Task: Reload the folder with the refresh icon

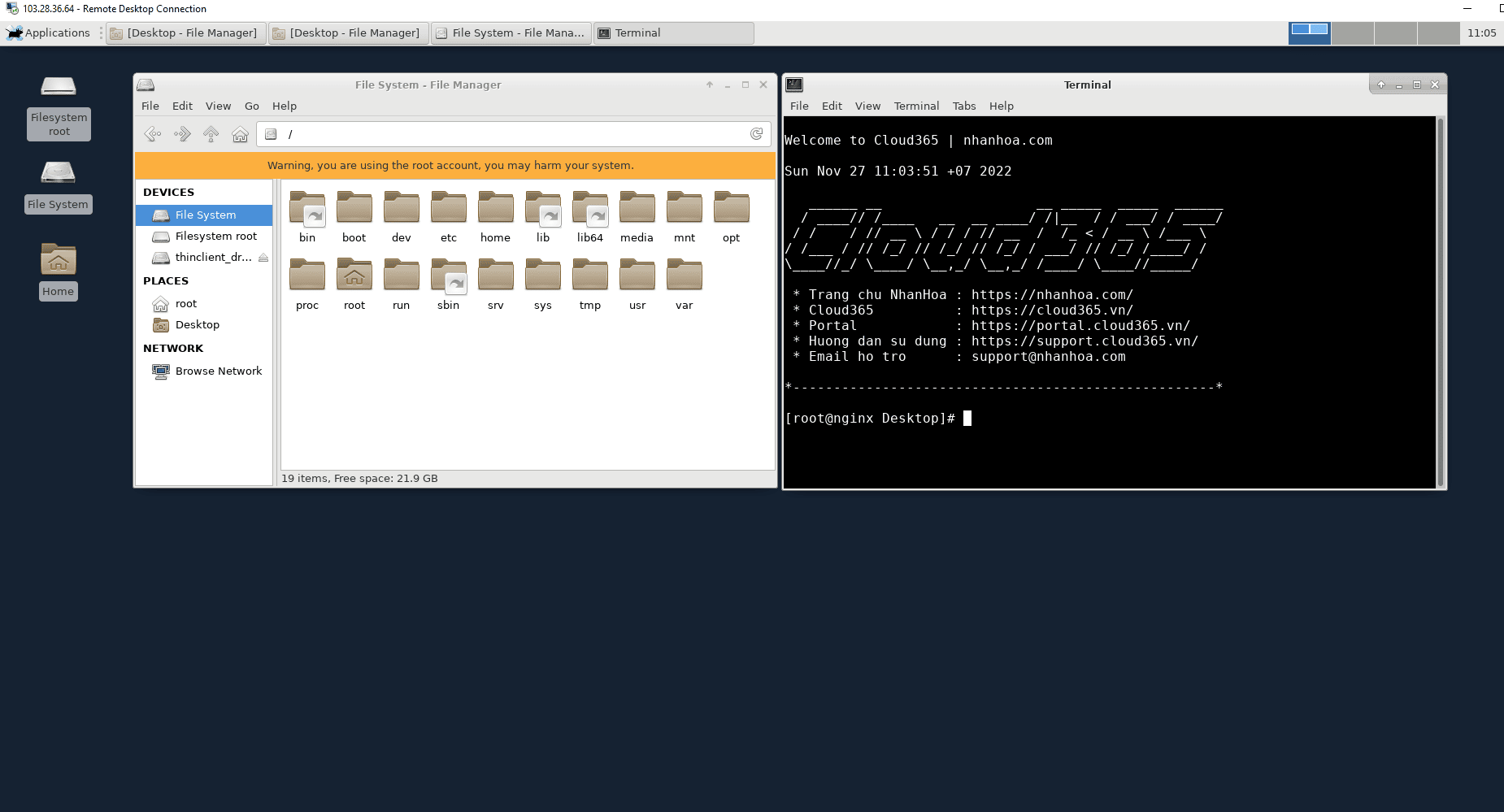Action: 758,134
